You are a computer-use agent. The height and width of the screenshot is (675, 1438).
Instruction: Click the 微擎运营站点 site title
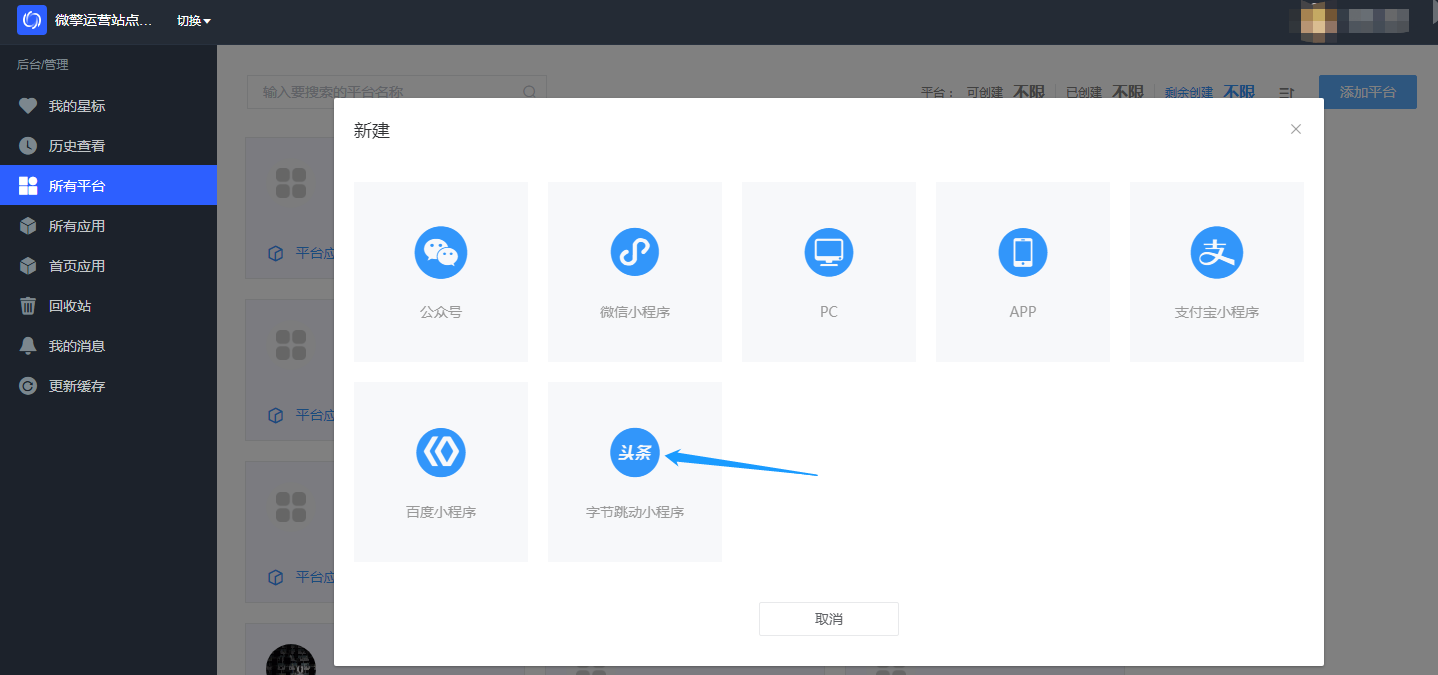[104, 21]
